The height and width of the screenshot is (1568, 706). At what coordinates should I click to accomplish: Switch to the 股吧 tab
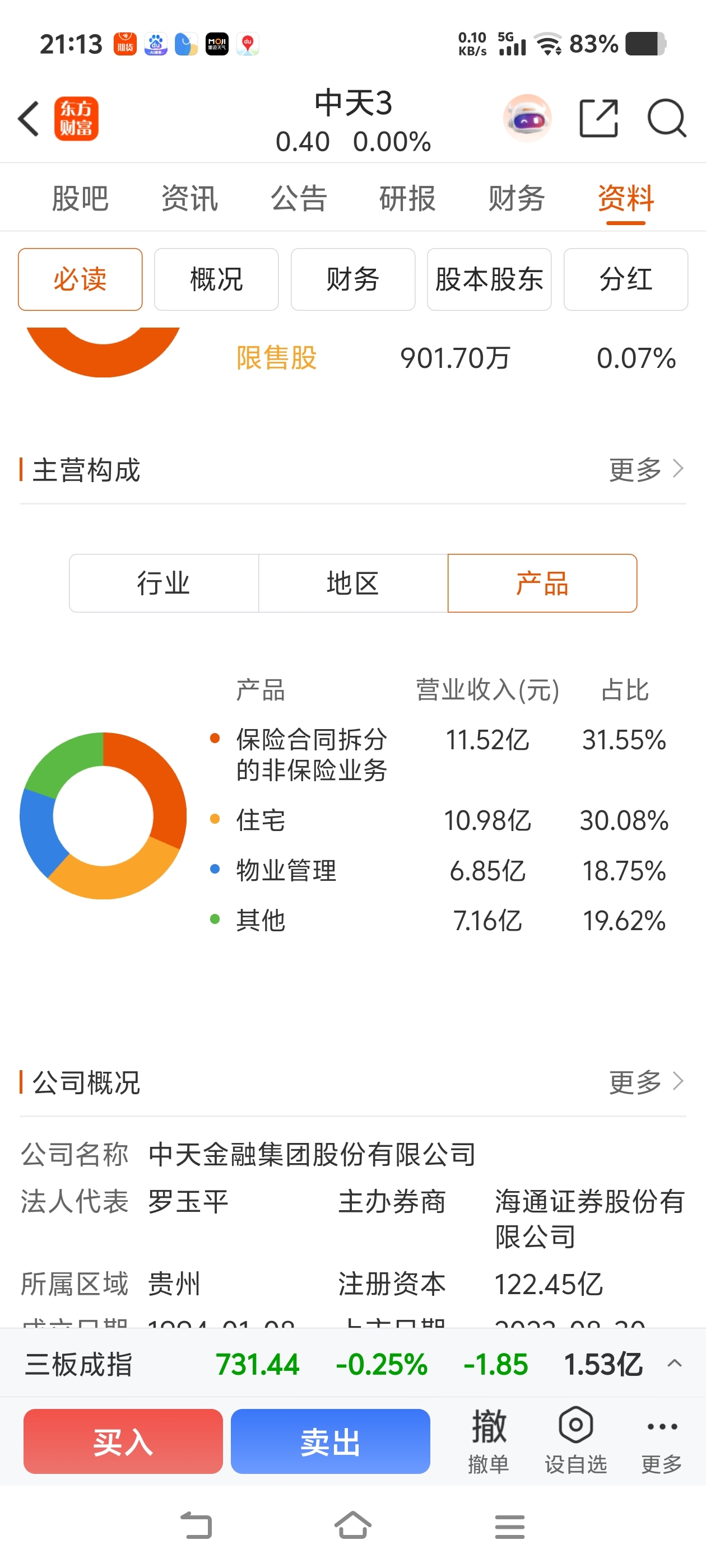click(x=81, y=198)
